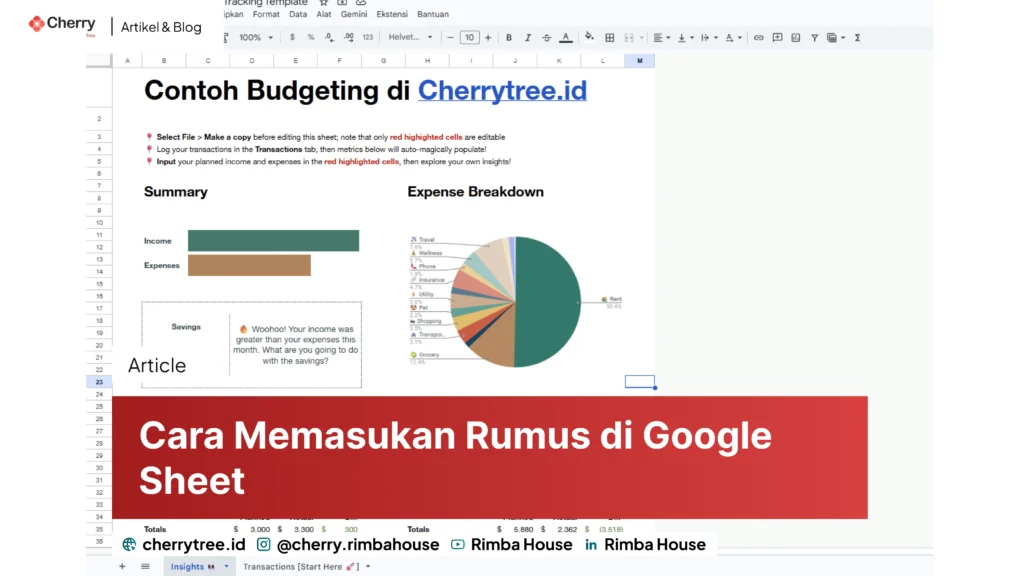Toggle bold formatting
Viewport: 1024px width, 576px height.
(x=509, y=37)
